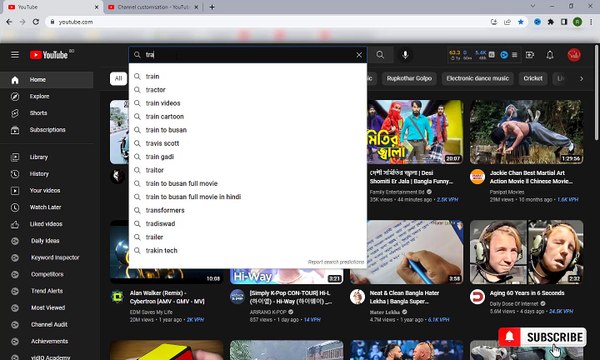Viewport: 600px width, 360px height.
Task: Select suggestion 'transformers'
Action: point(248,210)
